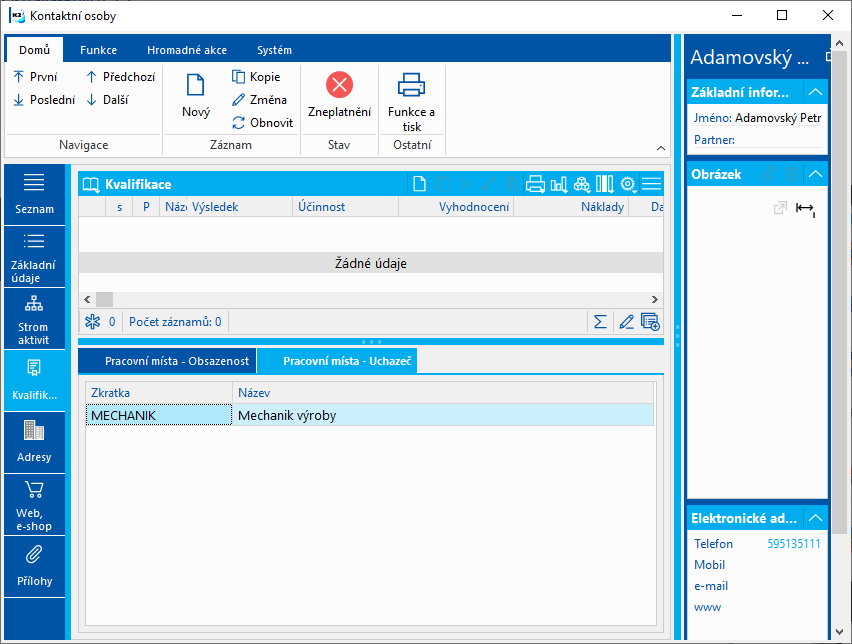Open Web, e-shop sidebar section
The width and height of the screenshot is (852, 644).
click(33, 504)
